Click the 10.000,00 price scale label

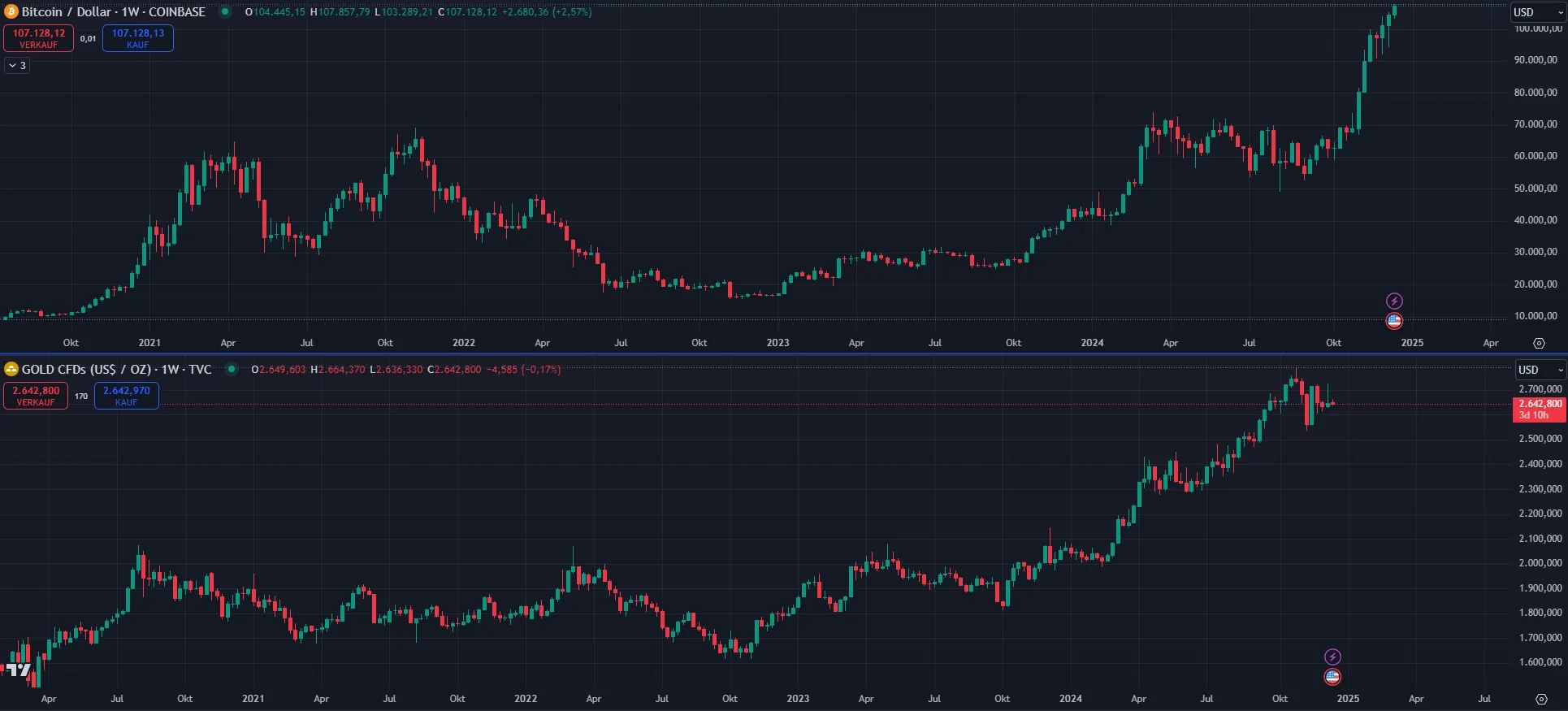pos(1536,316)
